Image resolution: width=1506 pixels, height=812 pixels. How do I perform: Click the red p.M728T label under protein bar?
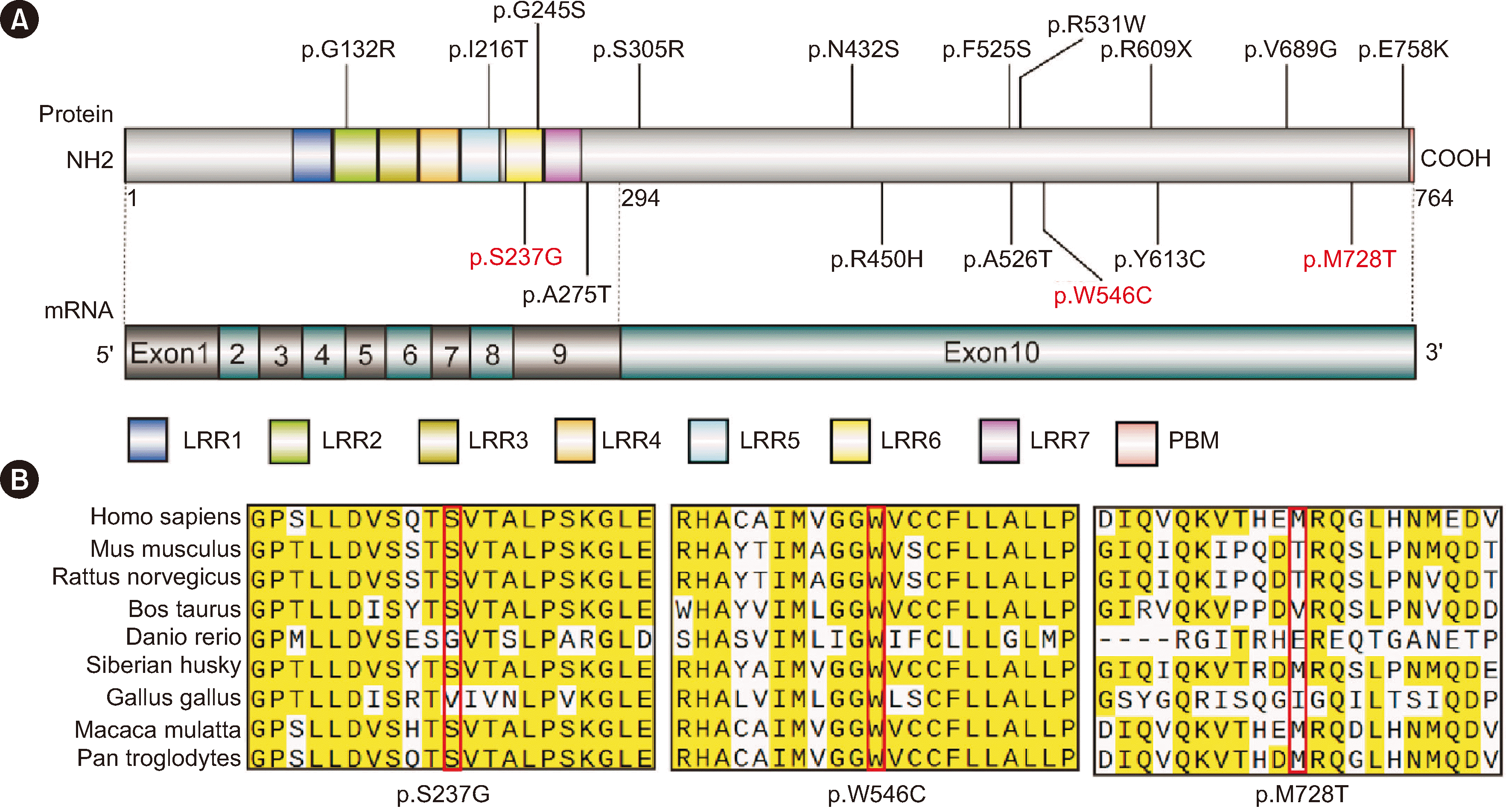tap(1349, 259)
